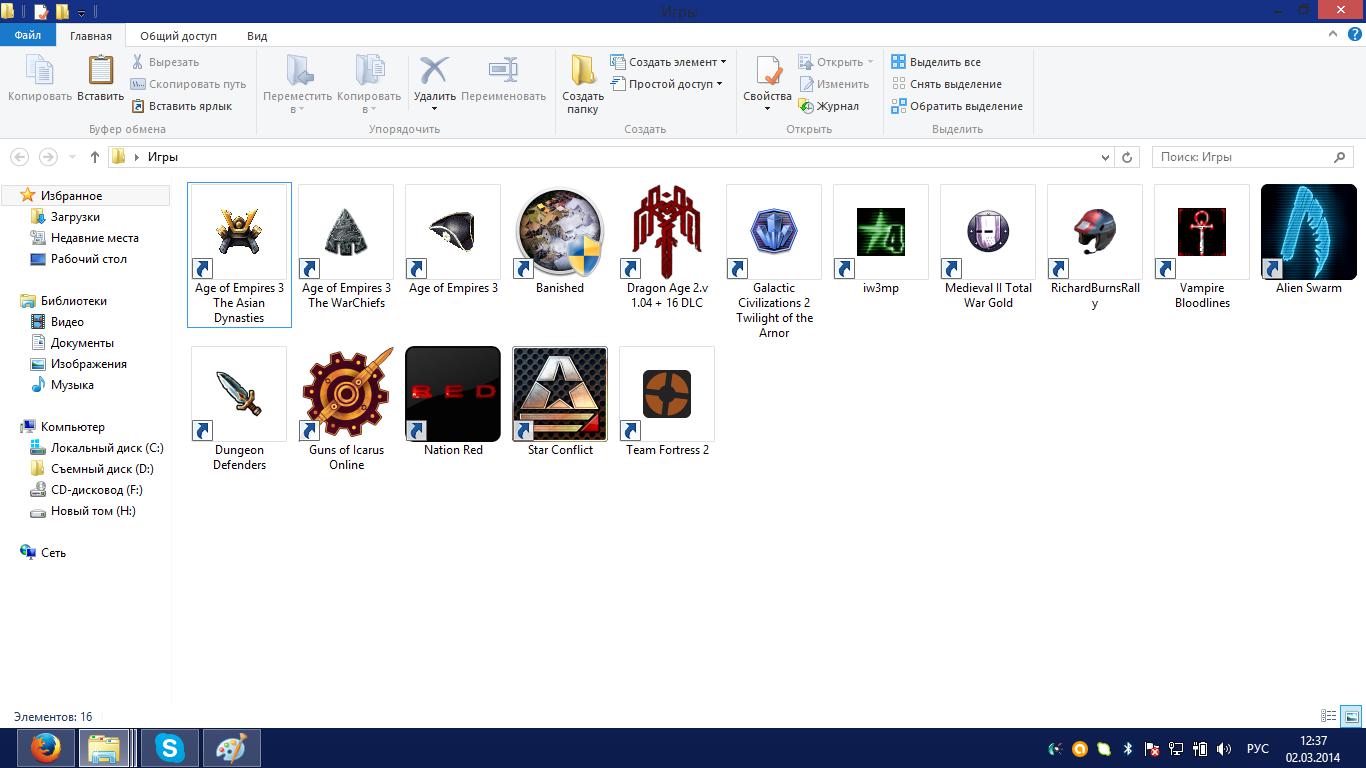Select the Star Conflict shortcut

point(560,394)
